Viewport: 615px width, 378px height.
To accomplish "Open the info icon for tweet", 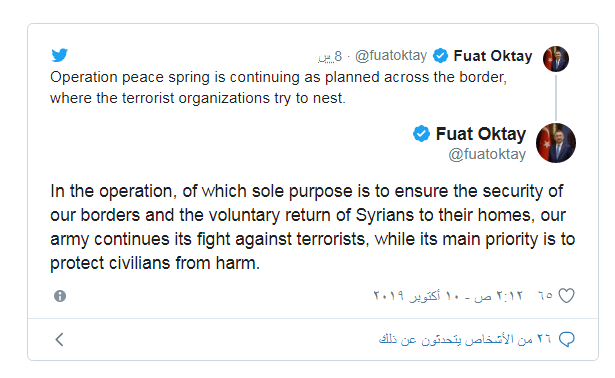I will [60, 296].
